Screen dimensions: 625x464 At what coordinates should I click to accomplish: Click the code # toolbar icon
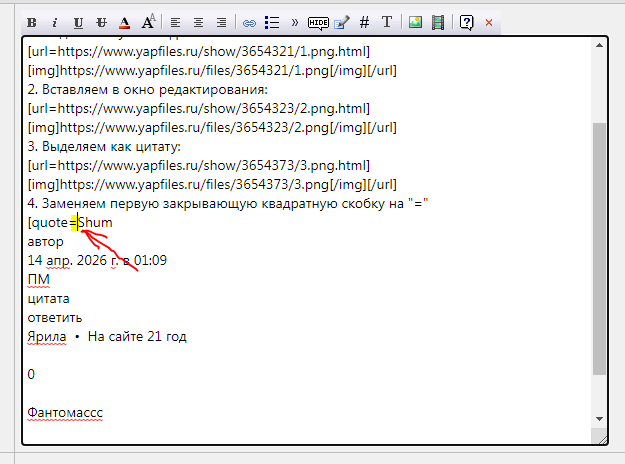[364, 21]
